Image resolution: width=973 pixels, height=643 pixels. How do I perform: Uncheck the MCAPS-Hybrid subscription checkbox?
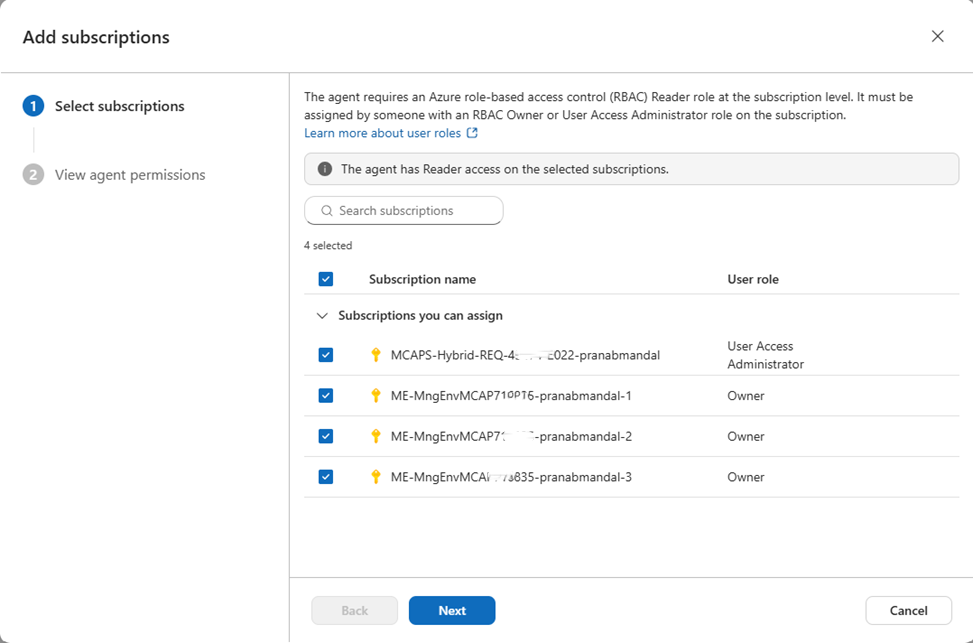325,355
